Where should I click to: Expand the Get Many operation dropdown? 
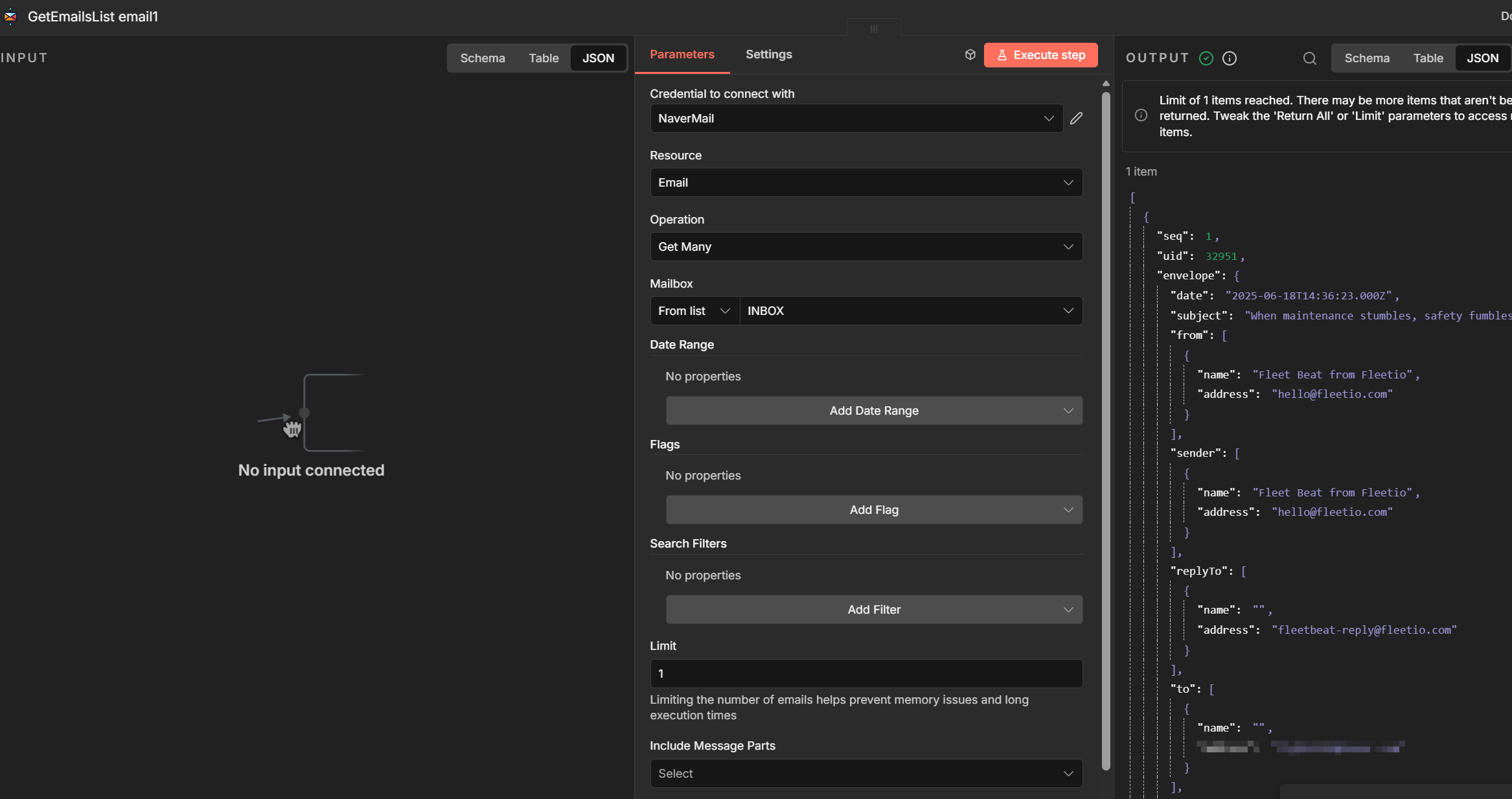(865, 247)
